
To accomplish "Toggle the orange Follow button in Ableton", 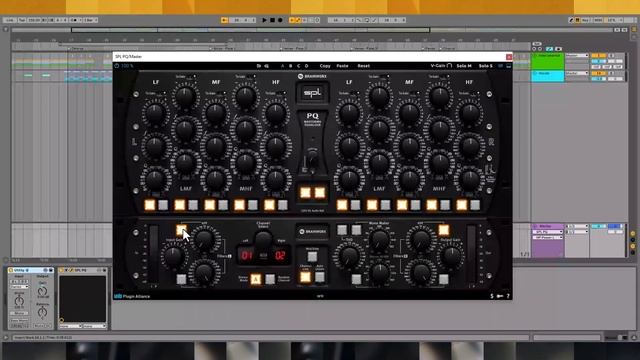I will [224, 20].
